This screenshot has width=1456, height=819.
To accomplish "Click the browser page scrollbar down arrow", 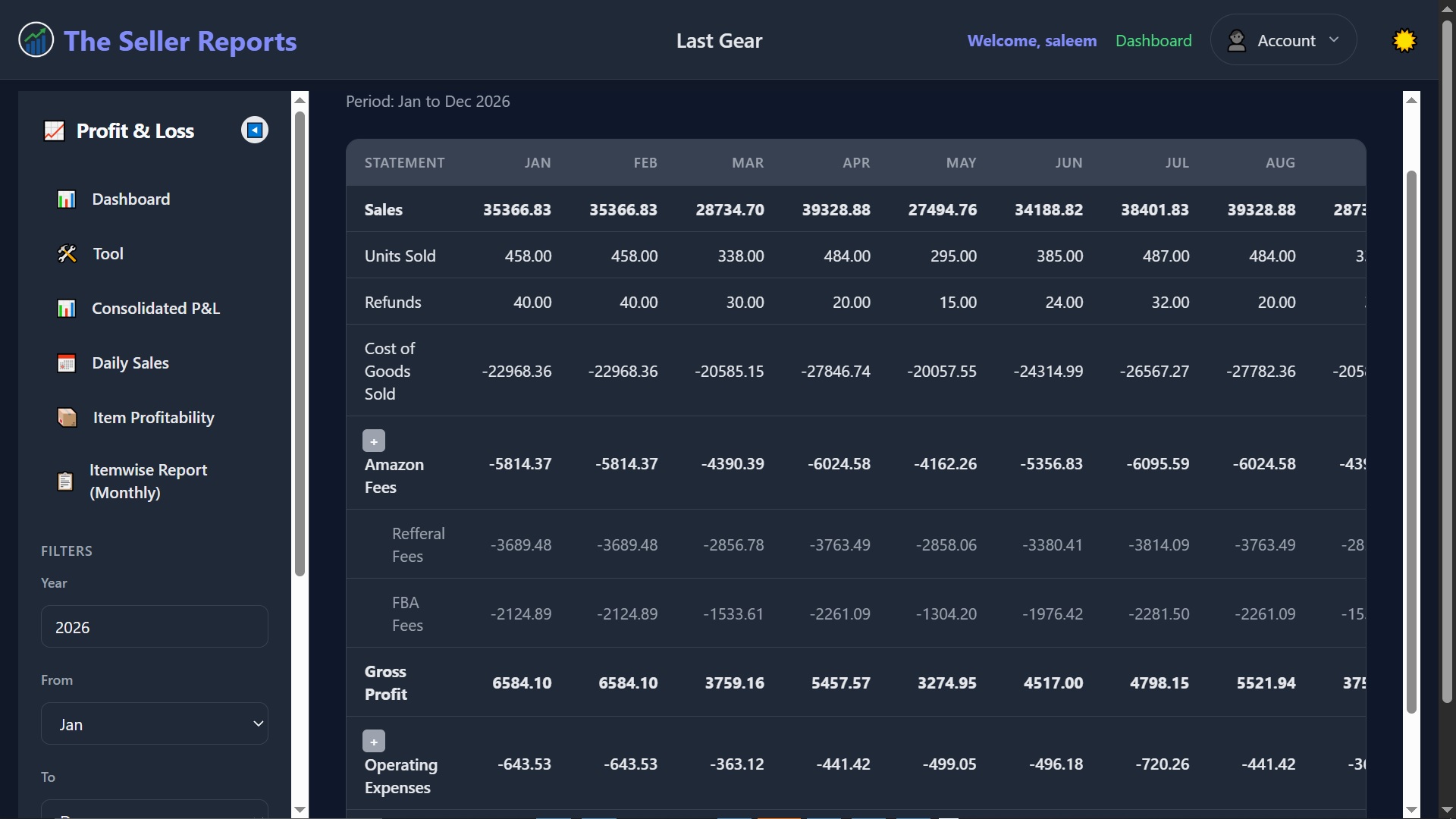I will [1447, 810].
